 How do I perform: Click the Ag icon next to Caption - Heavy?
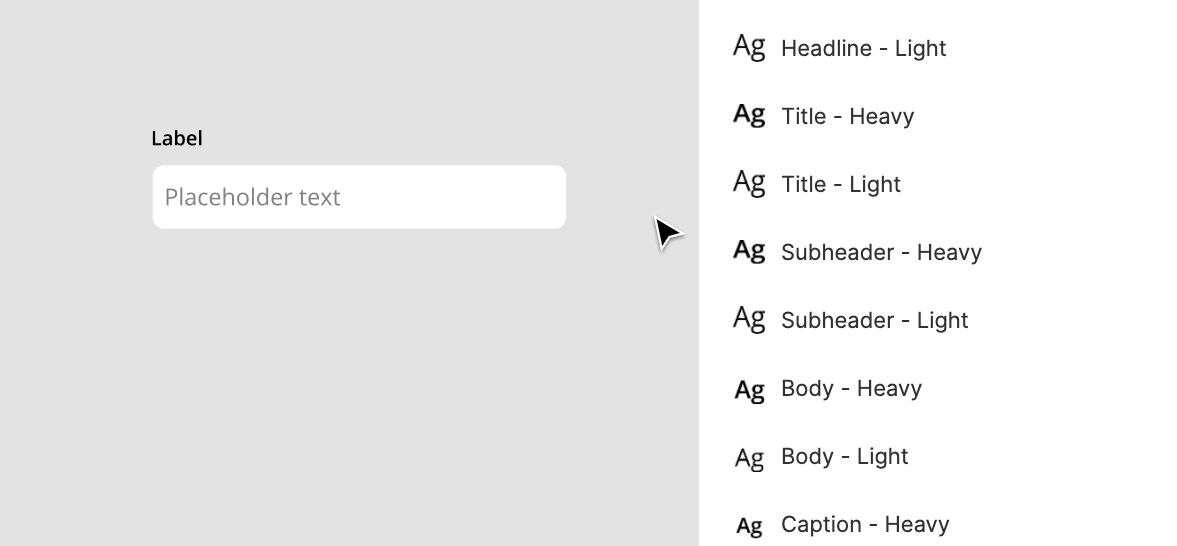point(749,526)
